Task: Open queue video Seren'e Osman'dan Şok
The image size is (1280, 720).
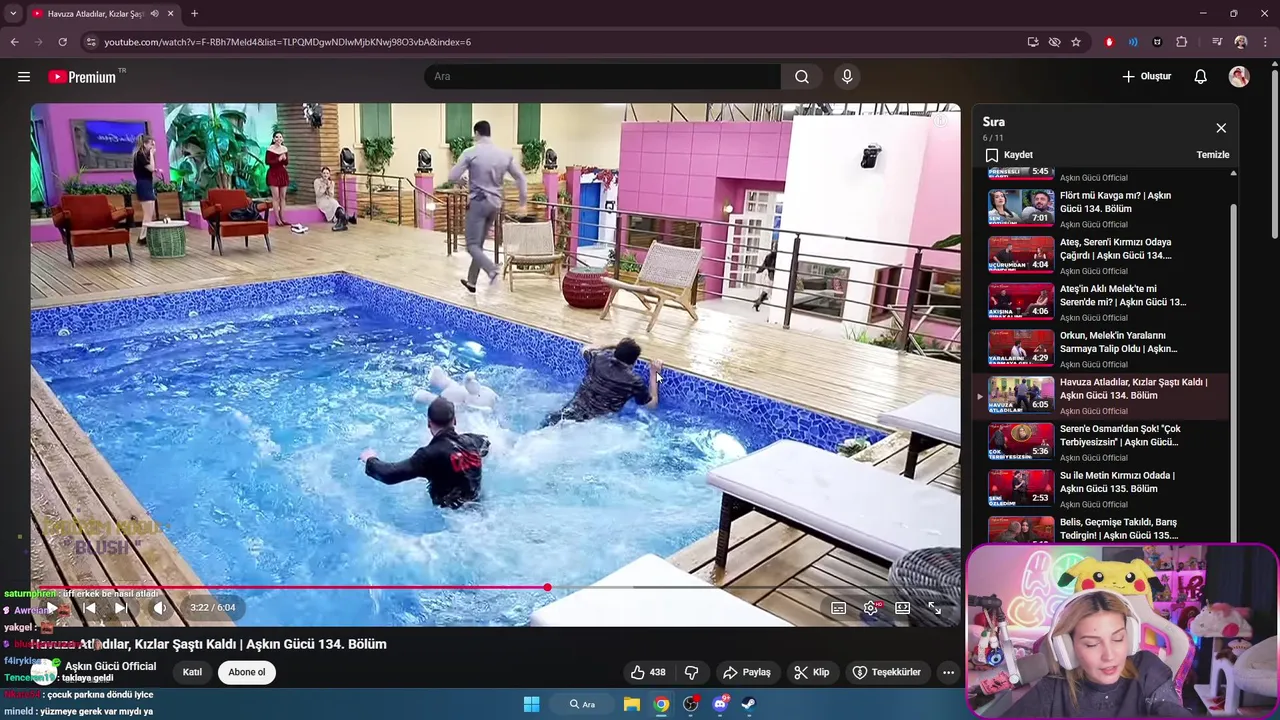Action: coord(1104,442)
